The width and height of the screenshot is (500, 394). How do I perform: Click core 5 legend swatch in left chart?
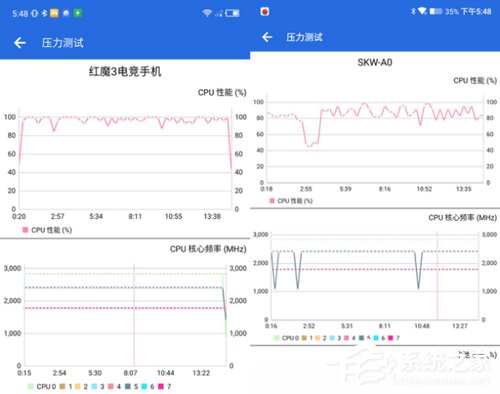[128, 386]
